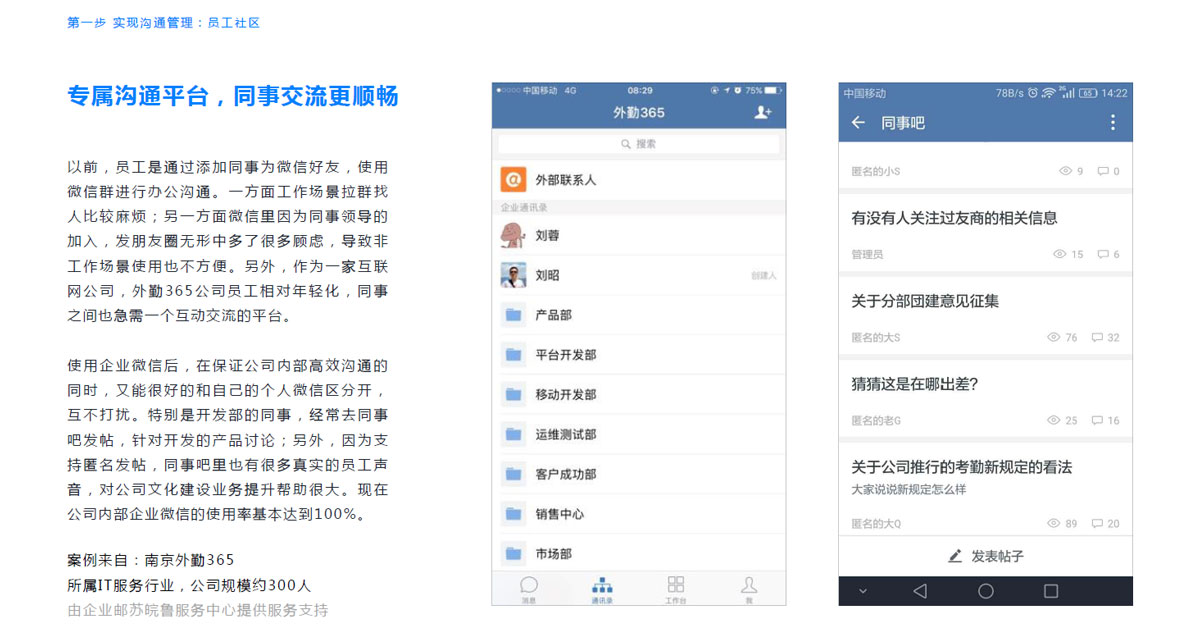Click the 搜索 search field
1195x635 pixels.
coord(639,144)
